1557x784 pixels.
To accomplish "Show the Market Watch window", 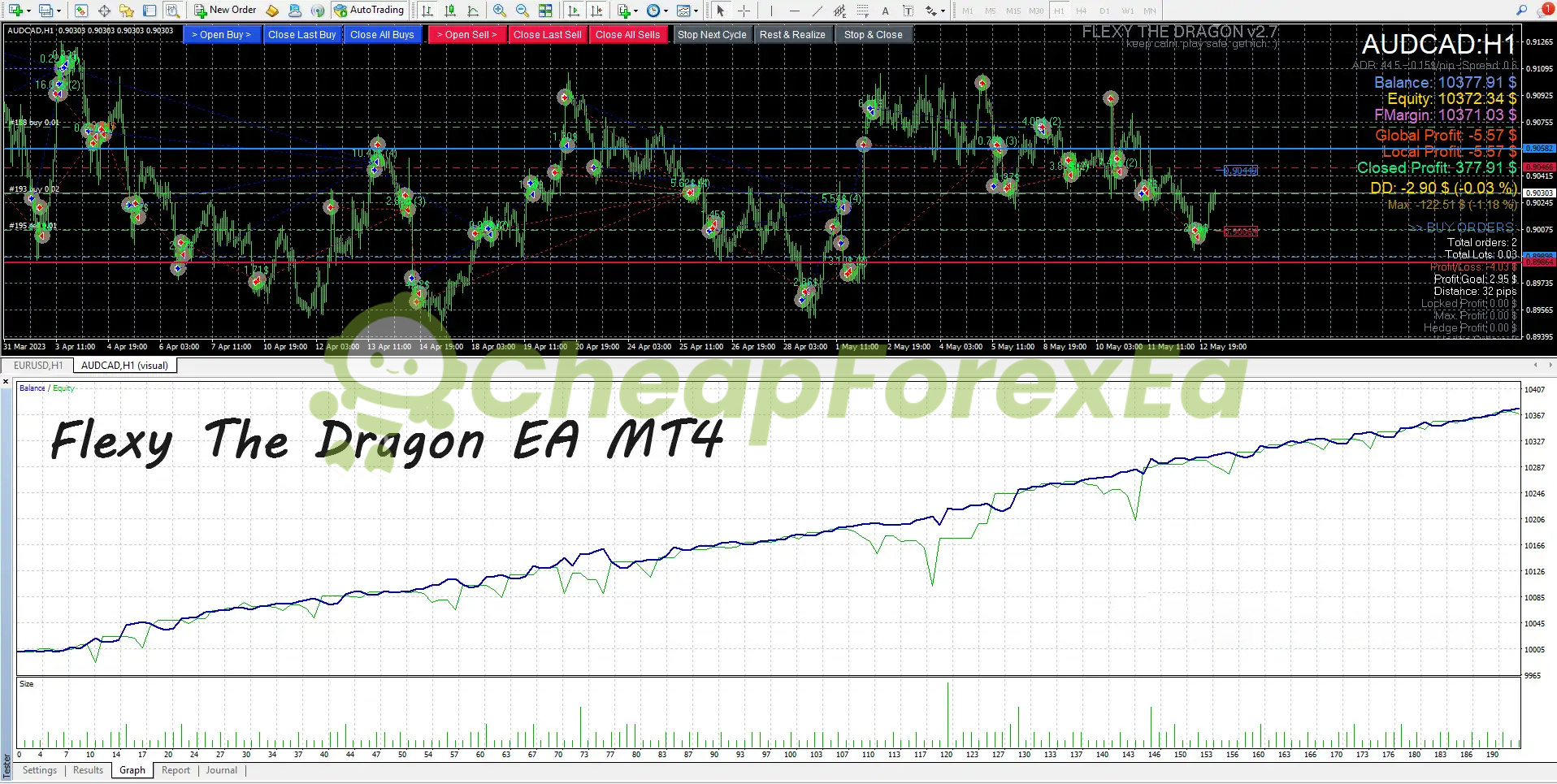I will 81,11.
